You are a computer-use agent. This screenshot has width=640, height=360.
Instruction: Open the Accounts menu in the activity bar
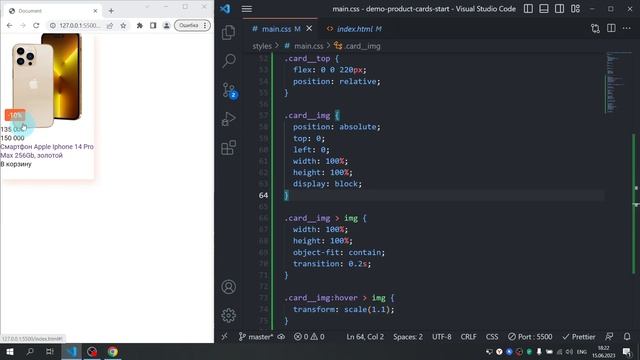[x=229, y=287]
